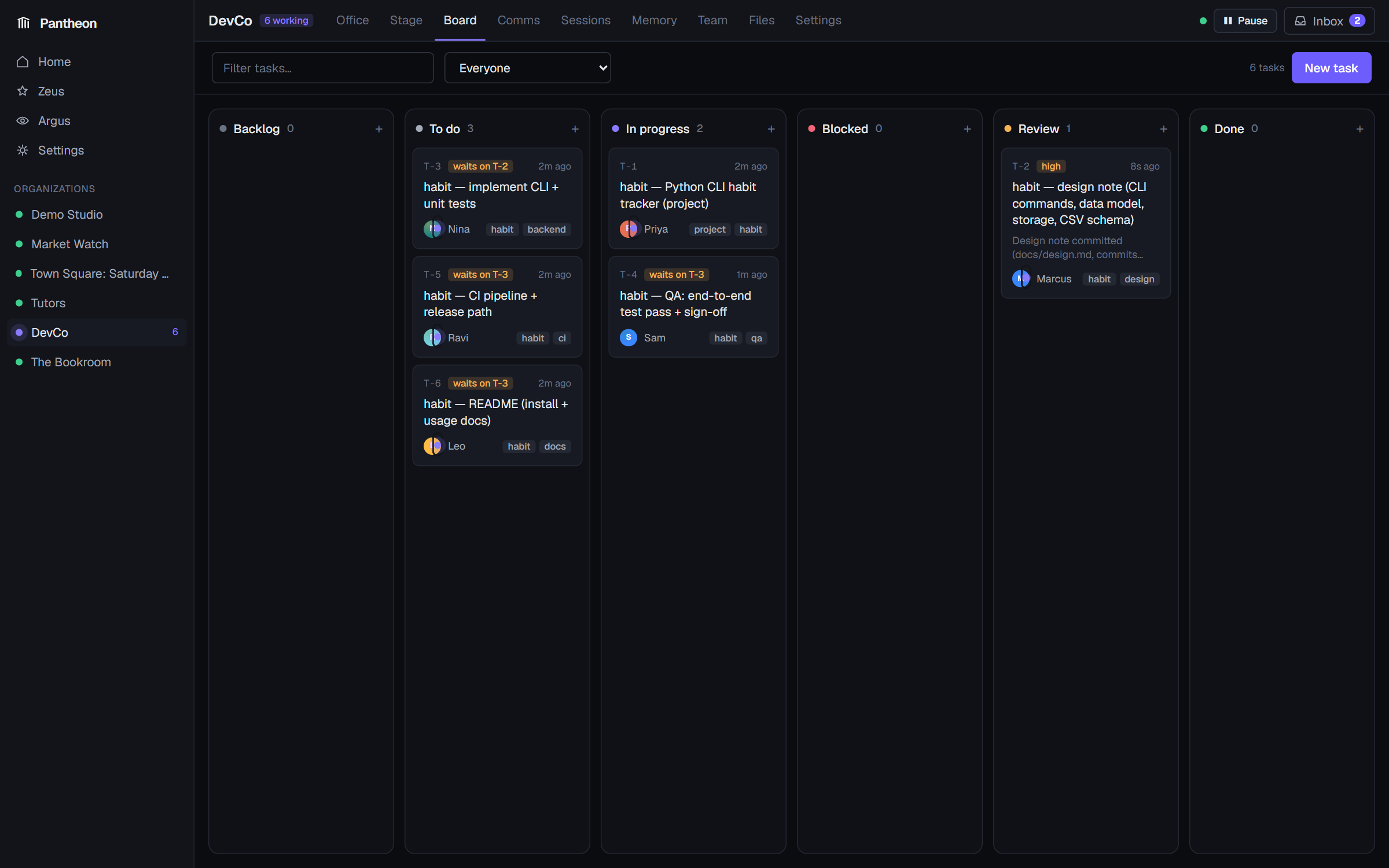This screenshot has height=868, width=1389.
Task: Switch to the Office tab
Action: coord(352,20)
